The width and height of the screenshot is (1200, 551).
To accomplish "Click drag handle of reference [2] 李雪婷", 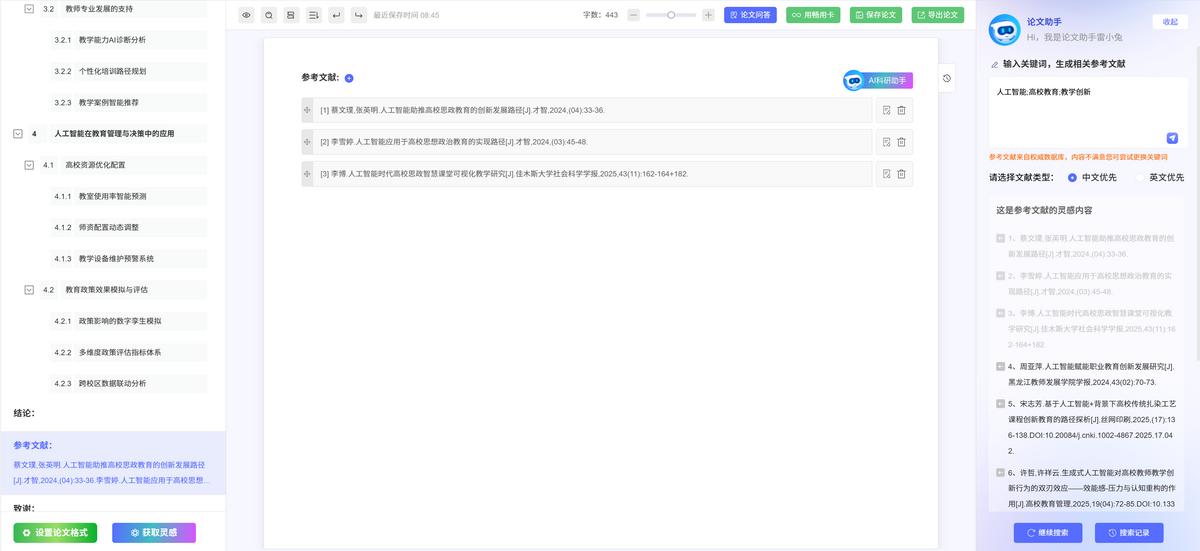I will [x=308, y=142].
